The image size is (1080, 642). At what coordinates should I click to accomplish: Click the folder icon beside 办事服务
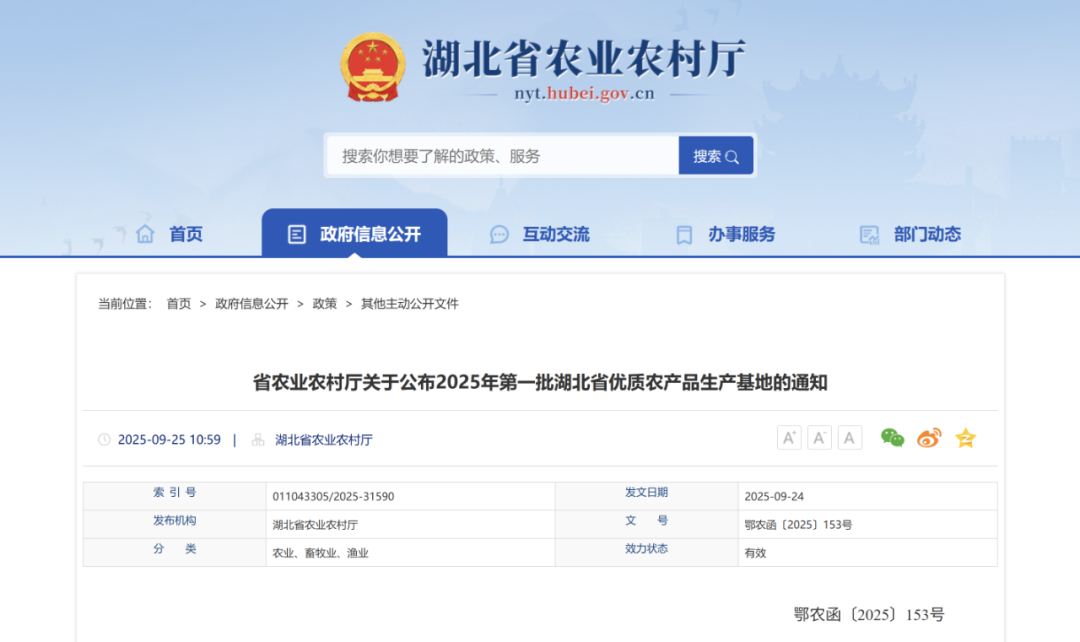click(684, 234)
